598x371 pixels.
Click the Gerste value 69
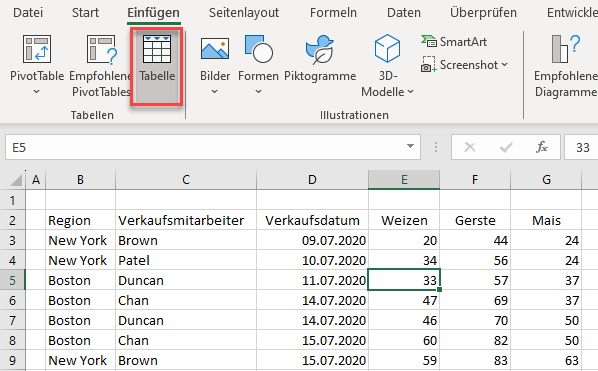475,300
